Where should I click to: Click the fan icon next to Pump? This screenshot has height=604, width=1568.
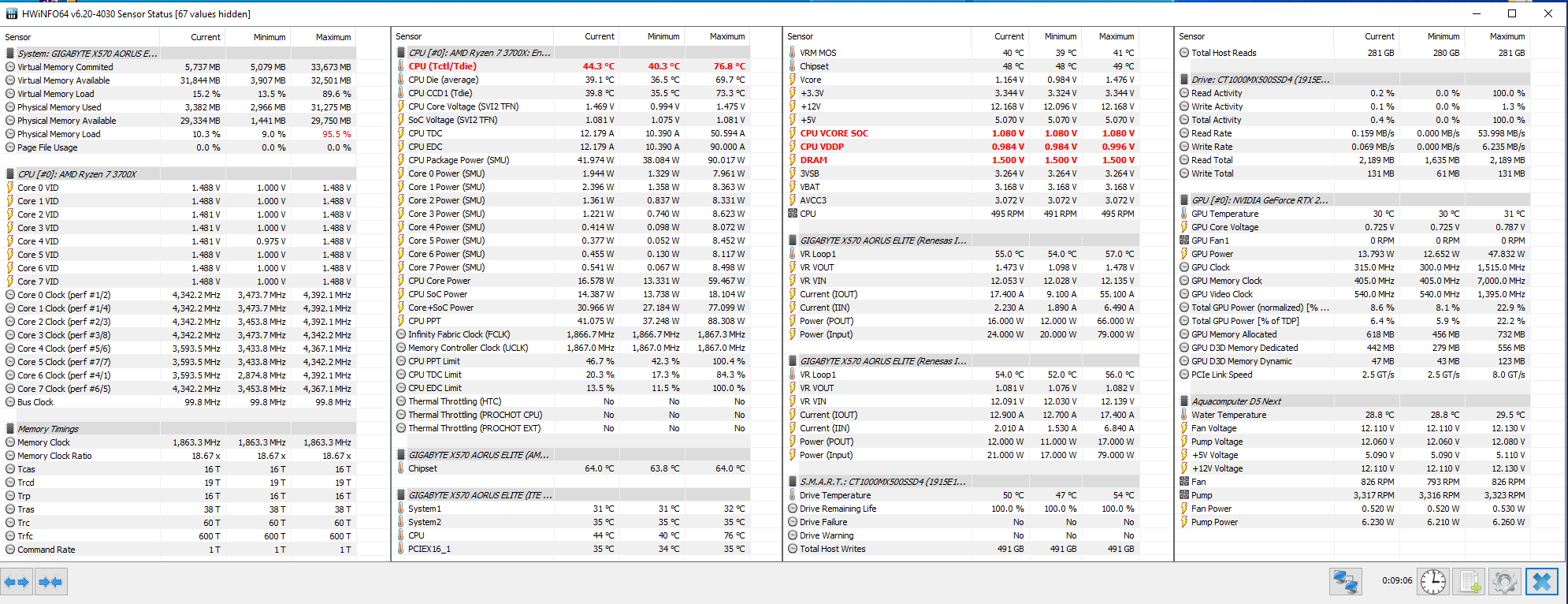tap(1184, 495)
